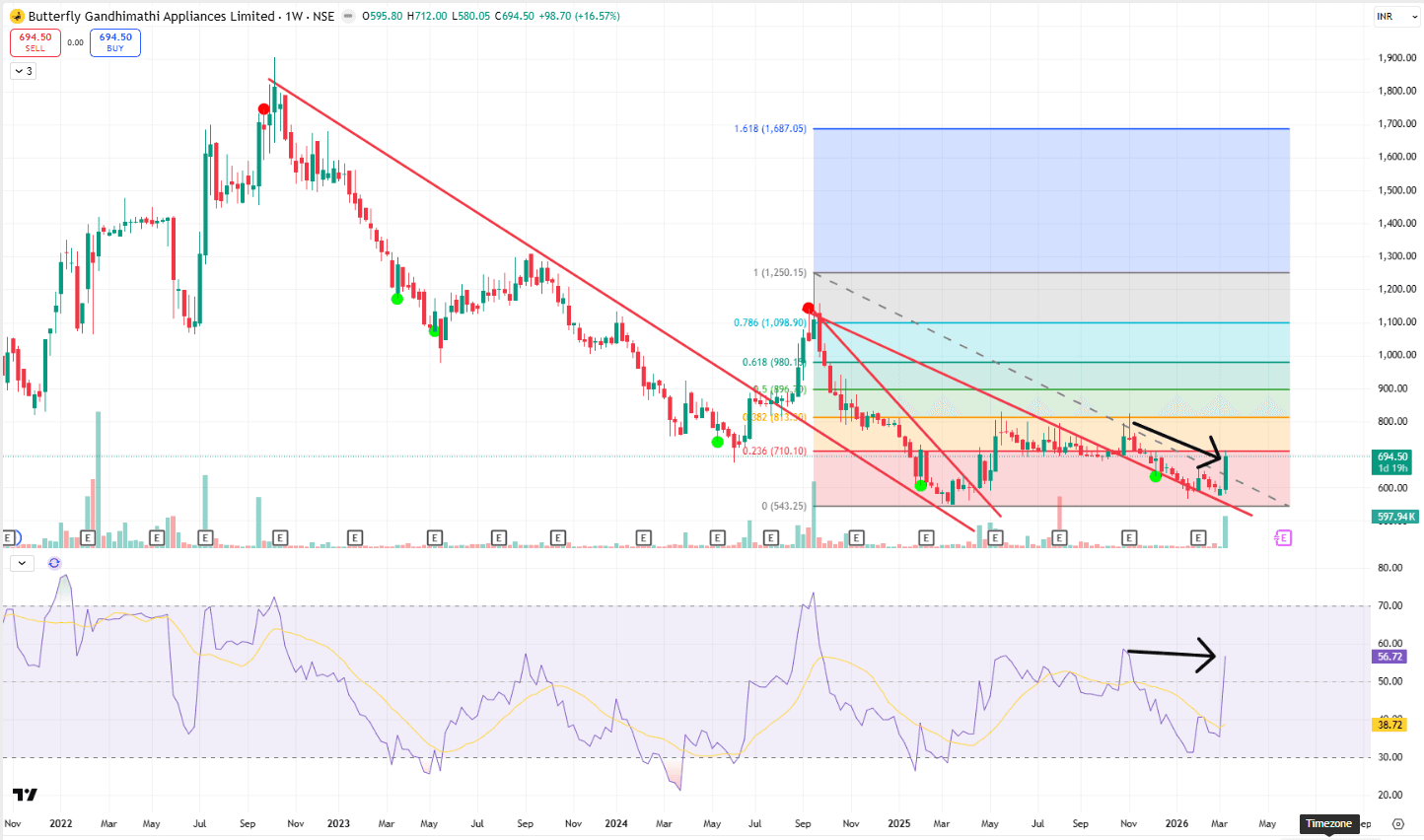This screenshot has width=1424, height=840.
Task: Click the 694.50 BUY button
Action: pyautogui.click(x=115, y=42)
